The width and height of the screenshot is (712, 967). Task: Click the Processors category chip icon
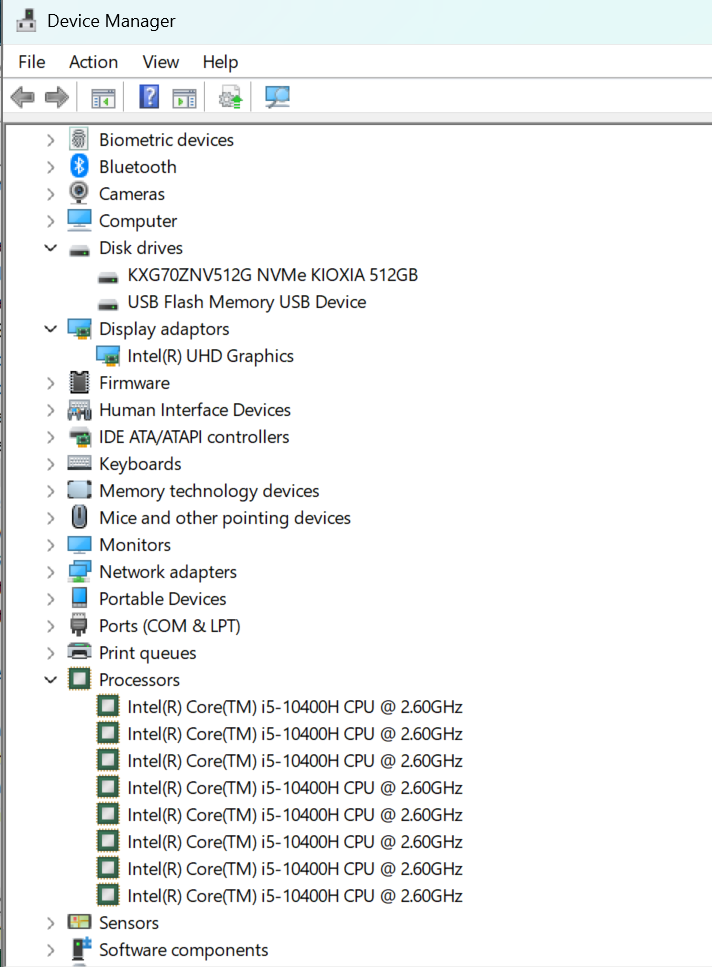click(x=79, y=679)
